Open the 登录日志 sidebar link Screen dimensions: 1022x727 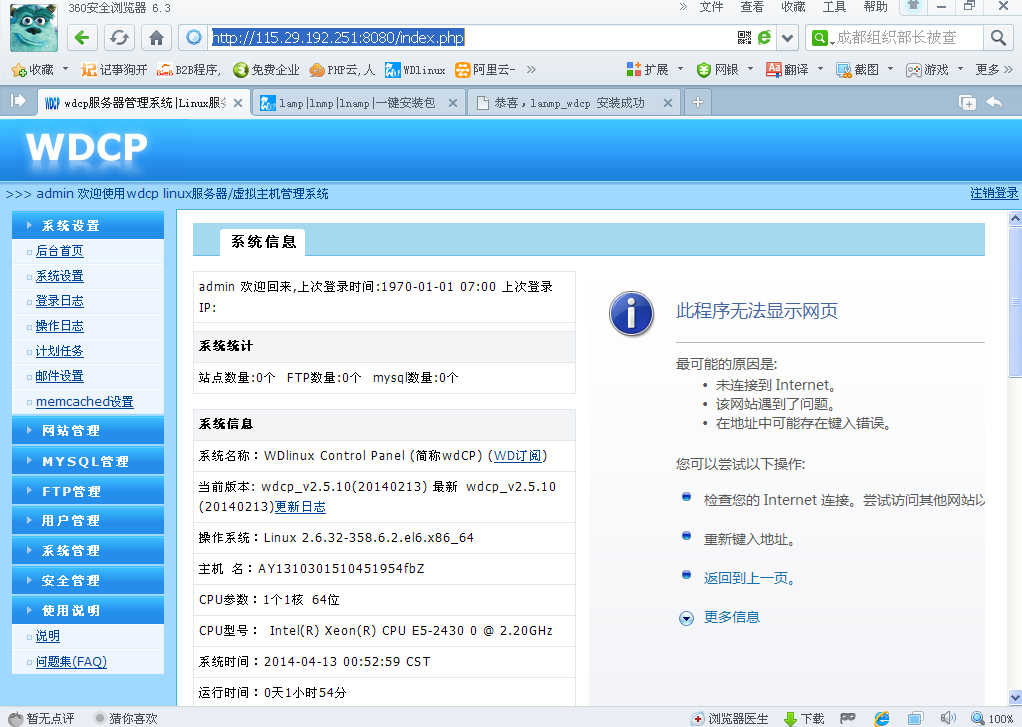pyautogui.click(x=59, y=301)
